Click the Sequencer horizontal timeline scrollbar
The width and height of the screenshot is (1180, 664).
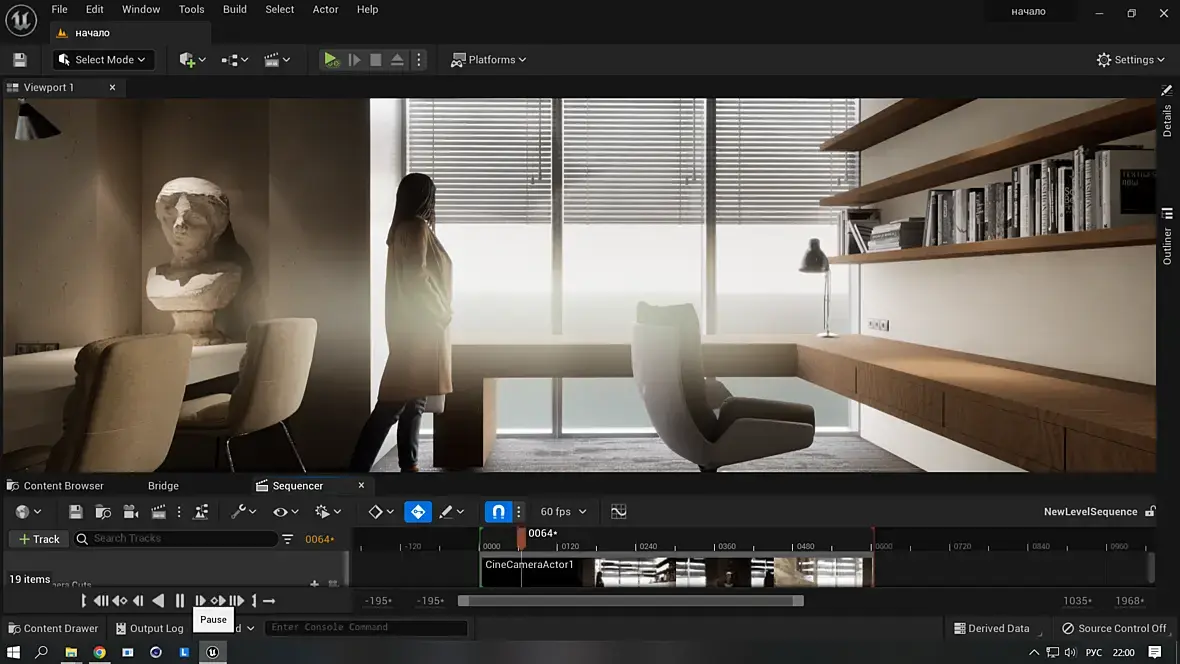tap(630, 601)
